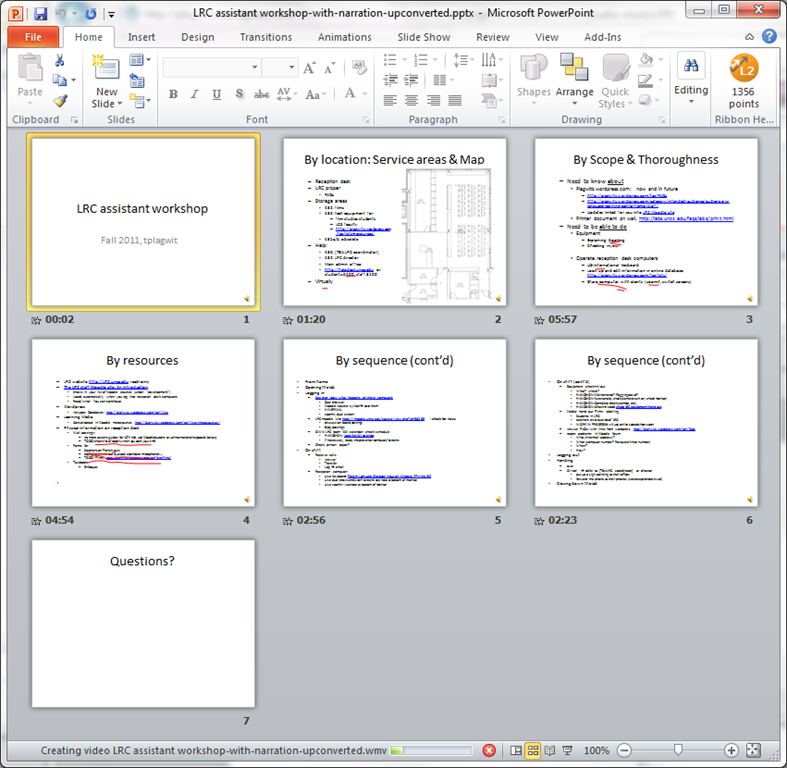Viewport: 787px width, 768px height.
Task: Open PowerPoint Help question mark
Action: 769,37
